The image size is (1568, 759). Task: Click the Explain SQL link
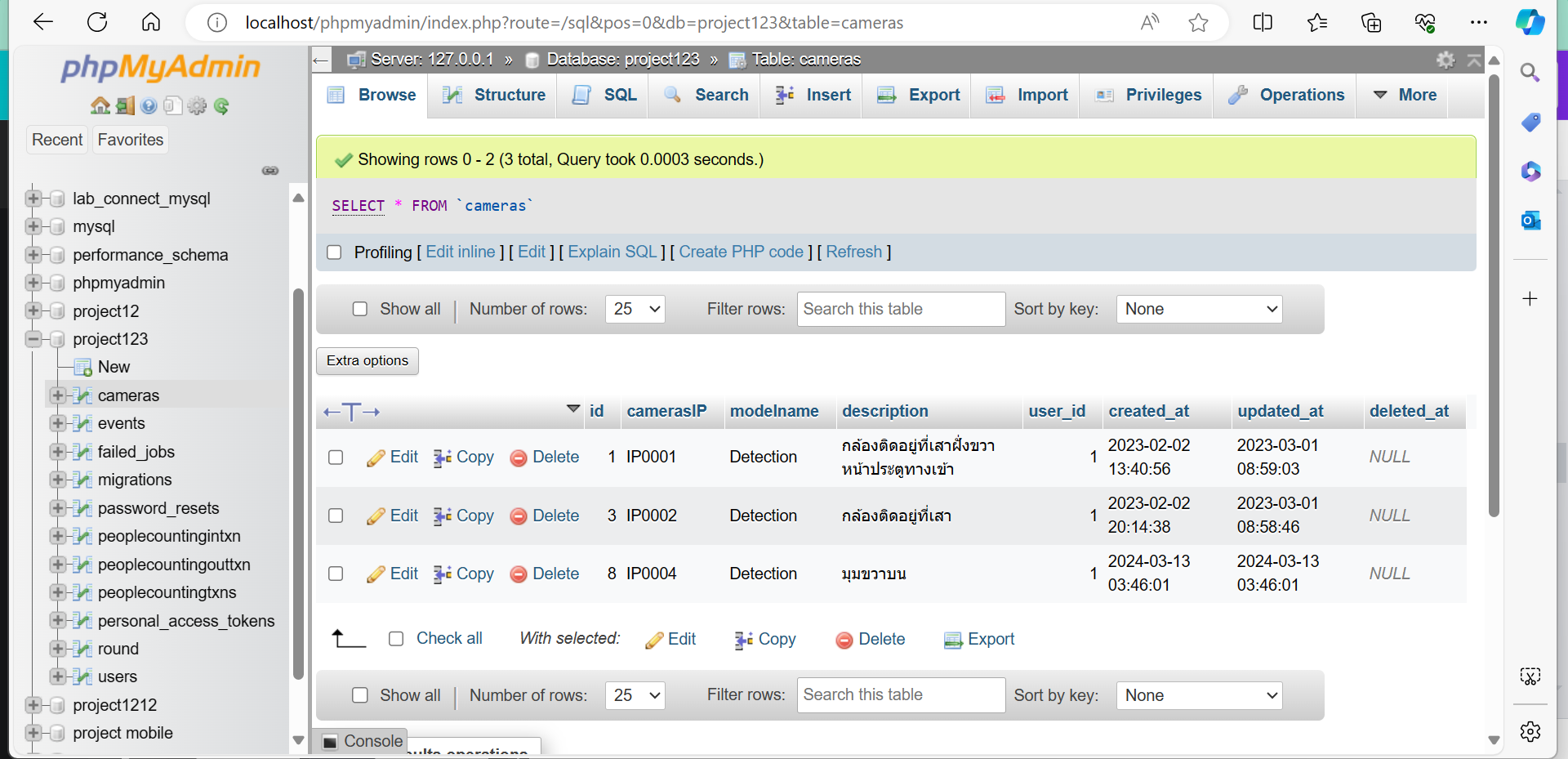tap(612, 252)
